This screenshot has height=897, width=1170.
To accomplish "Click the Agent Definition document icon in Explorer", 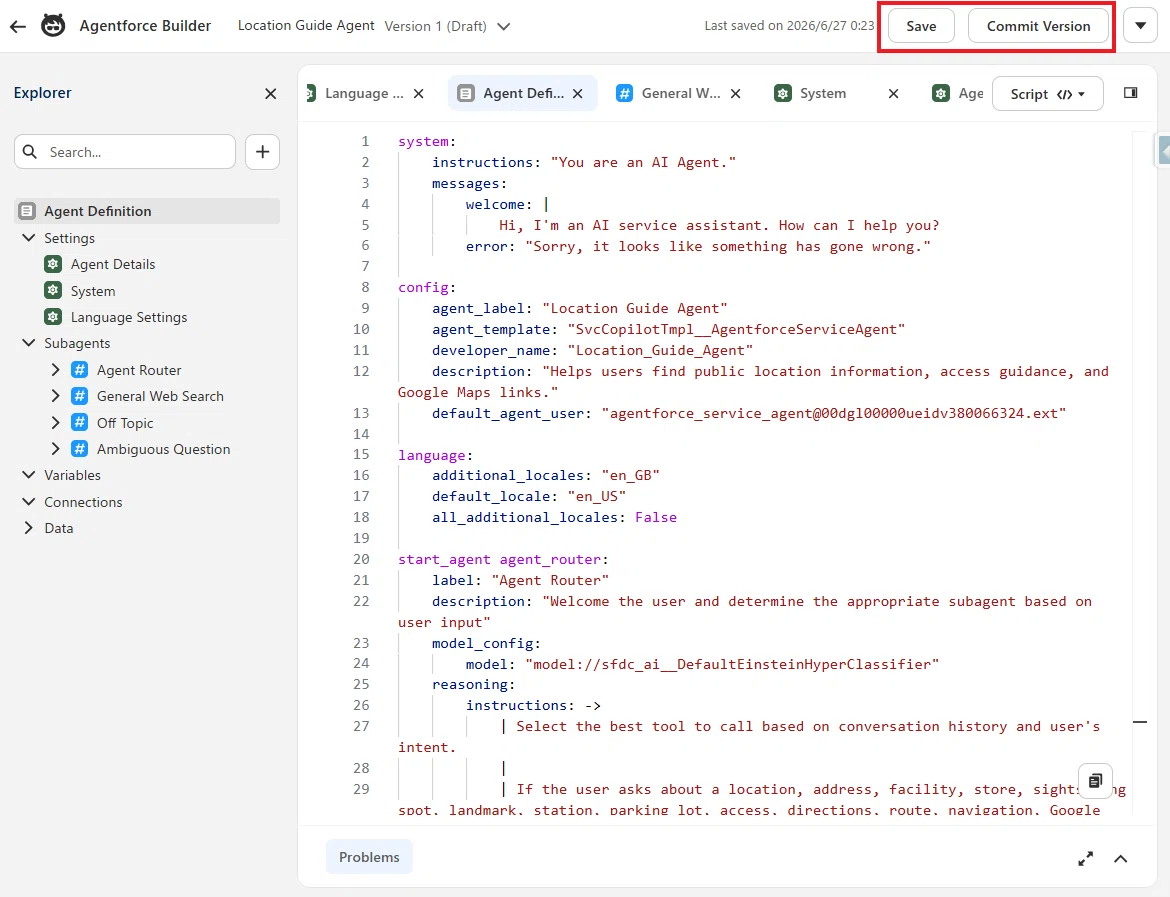I will [x=27, y=211].
